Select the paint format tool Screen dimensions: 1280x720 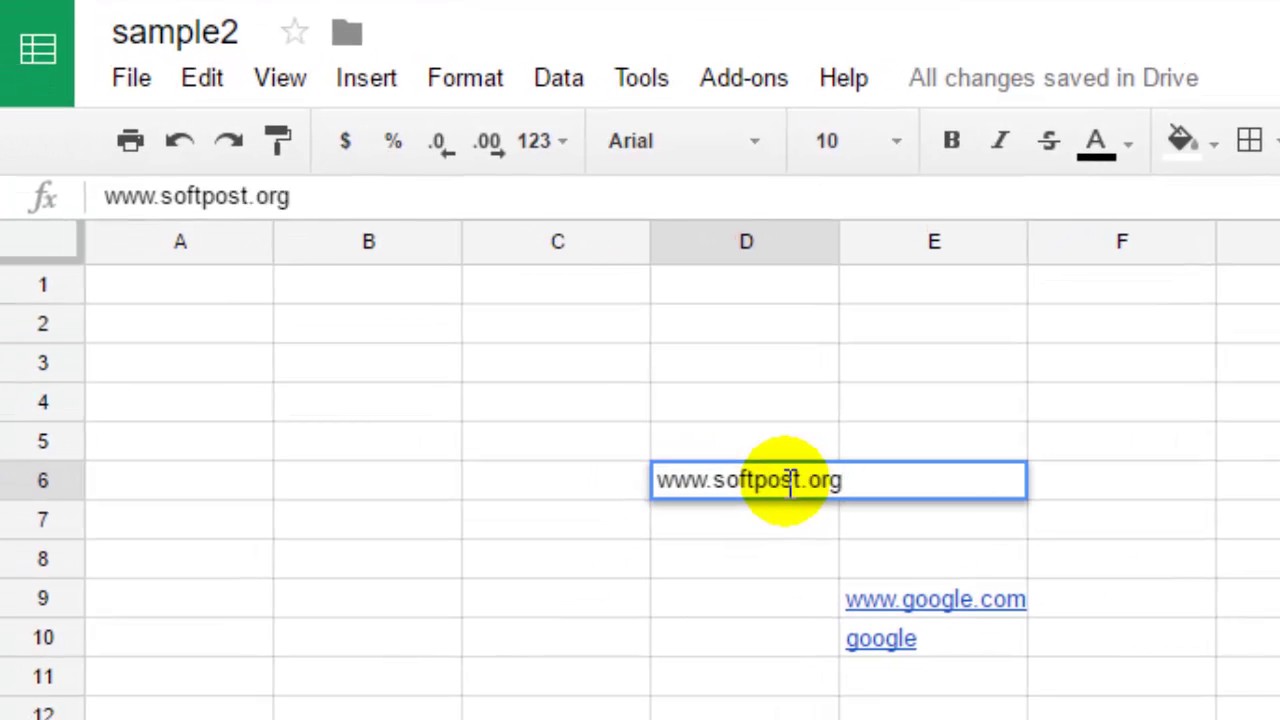click(278, 141)
